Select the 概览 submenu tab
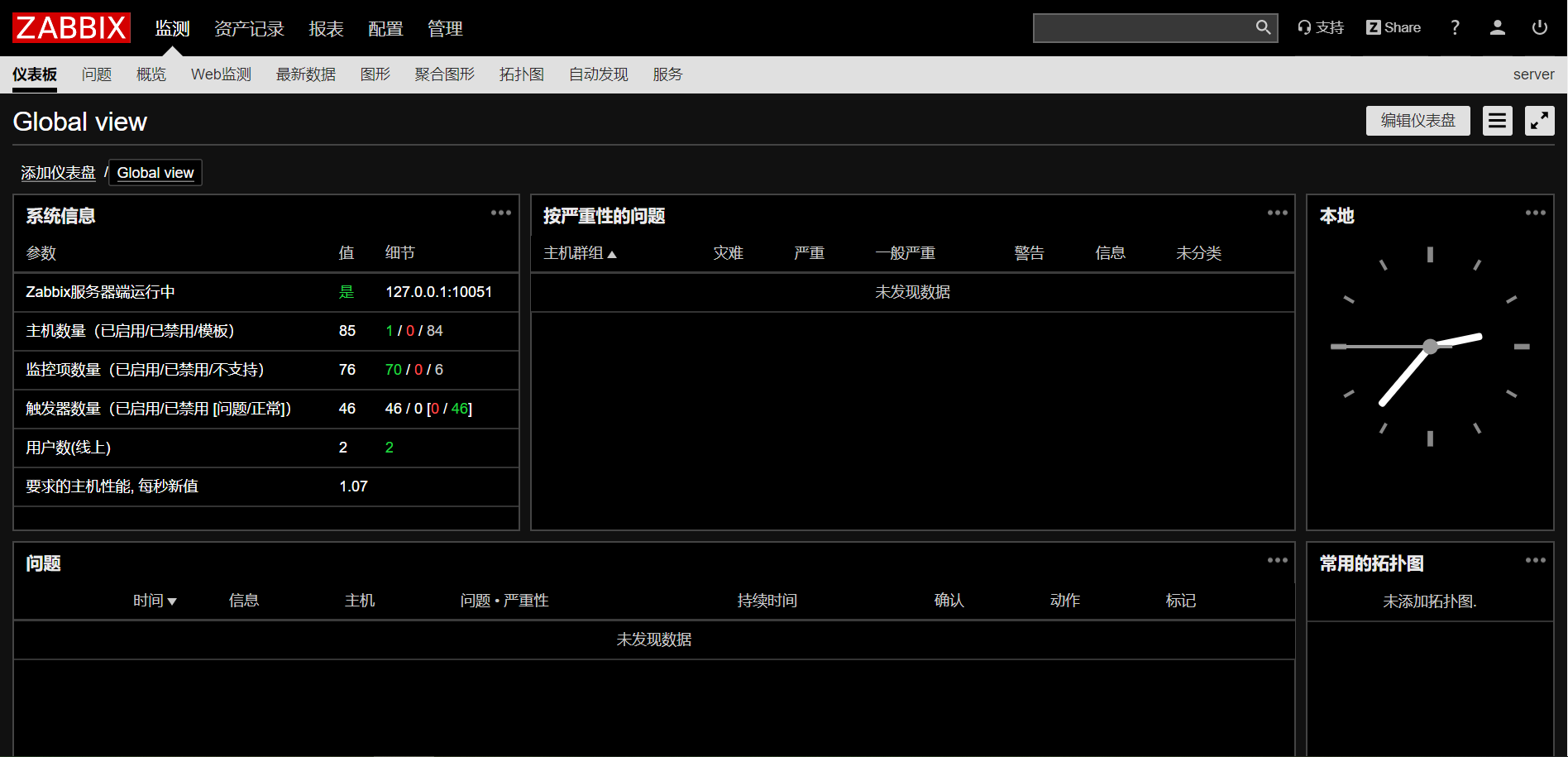 tap(151, 74)
